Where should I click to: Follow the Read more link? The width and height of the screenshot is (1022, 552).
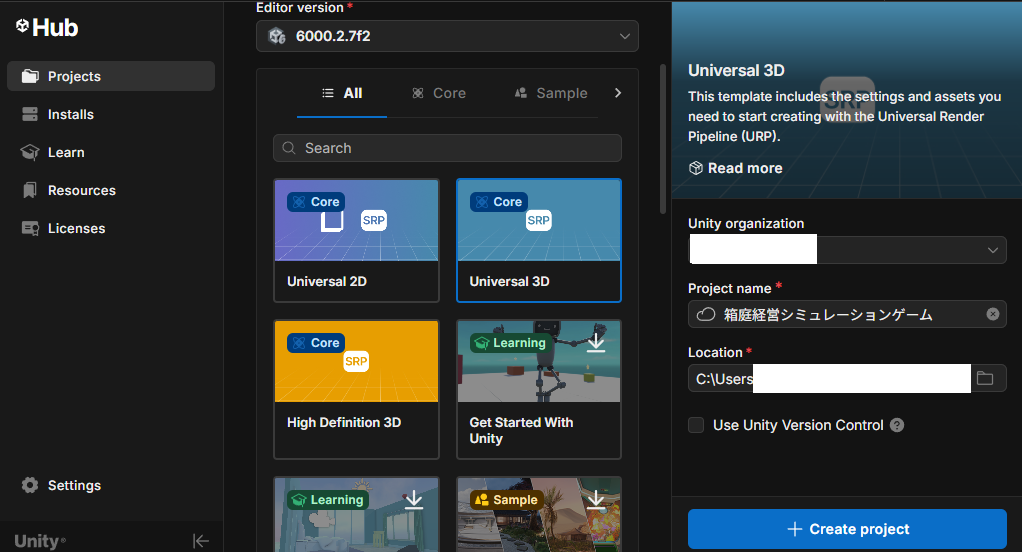pos(744,168)
